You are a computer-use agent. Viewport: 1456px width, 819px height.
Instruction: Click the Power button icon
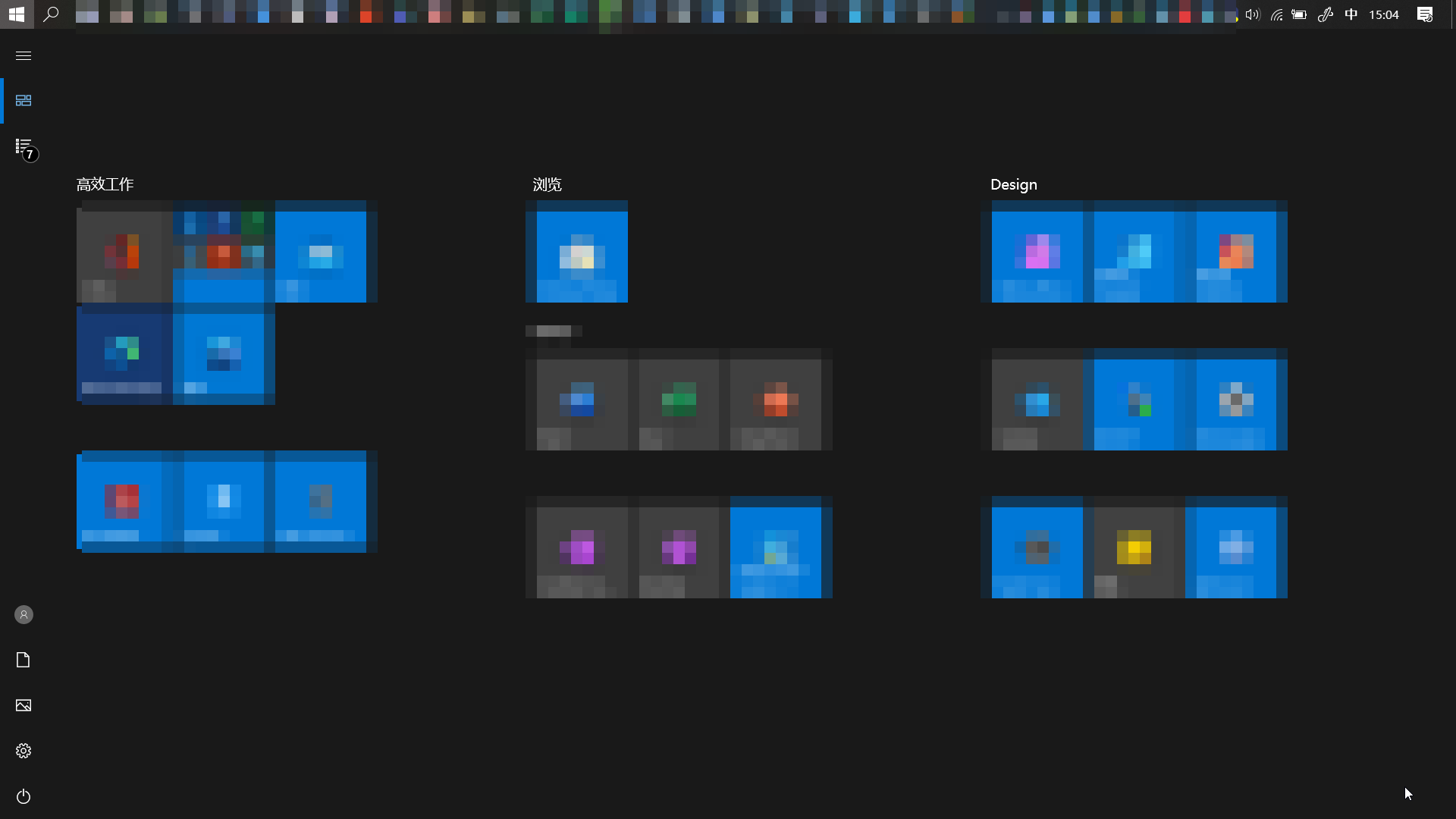[x=24, y=796]
